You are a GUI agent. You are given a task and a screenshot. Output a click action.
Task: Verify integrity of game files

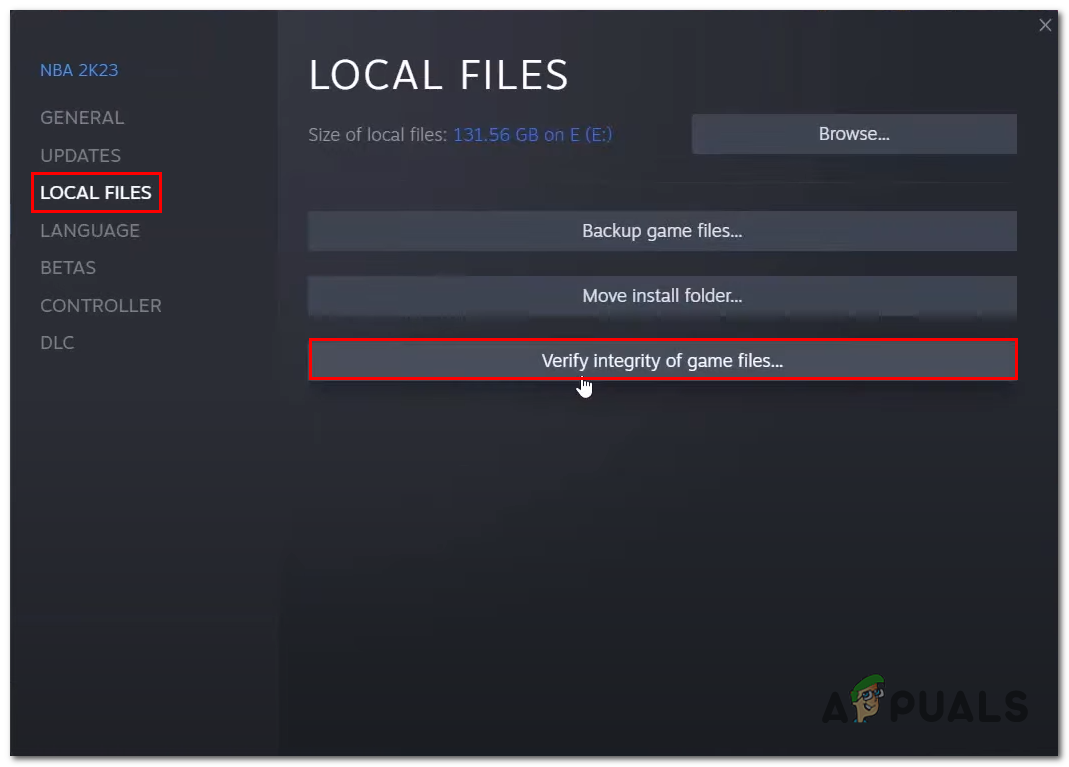[x=662, y=360]
